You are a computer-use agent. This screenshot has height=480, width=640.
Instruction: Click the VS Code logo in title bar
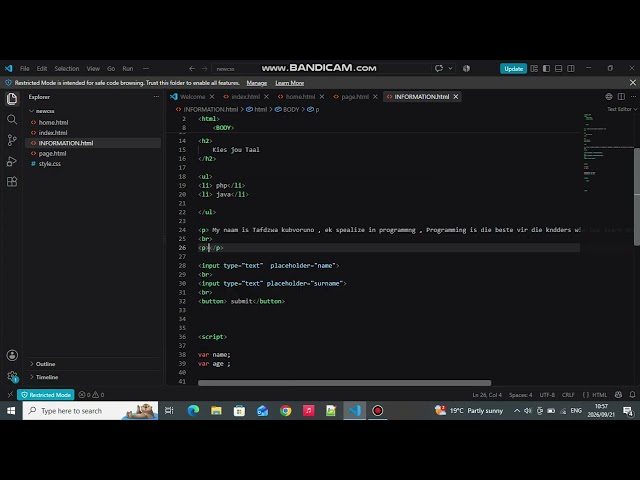(9, 69)
